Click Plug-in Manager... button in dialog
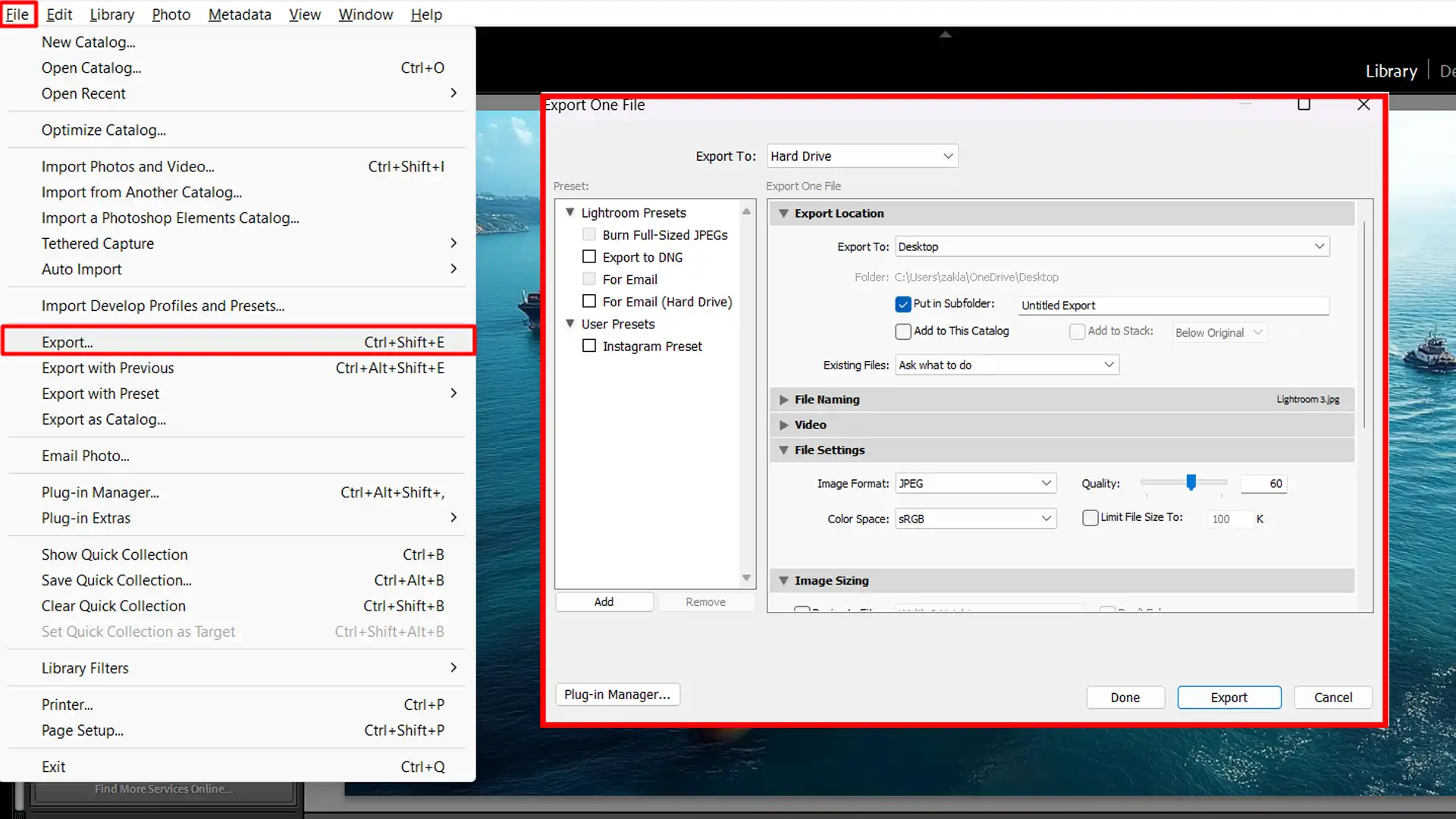1456x819 pixels. pos(617,694)
